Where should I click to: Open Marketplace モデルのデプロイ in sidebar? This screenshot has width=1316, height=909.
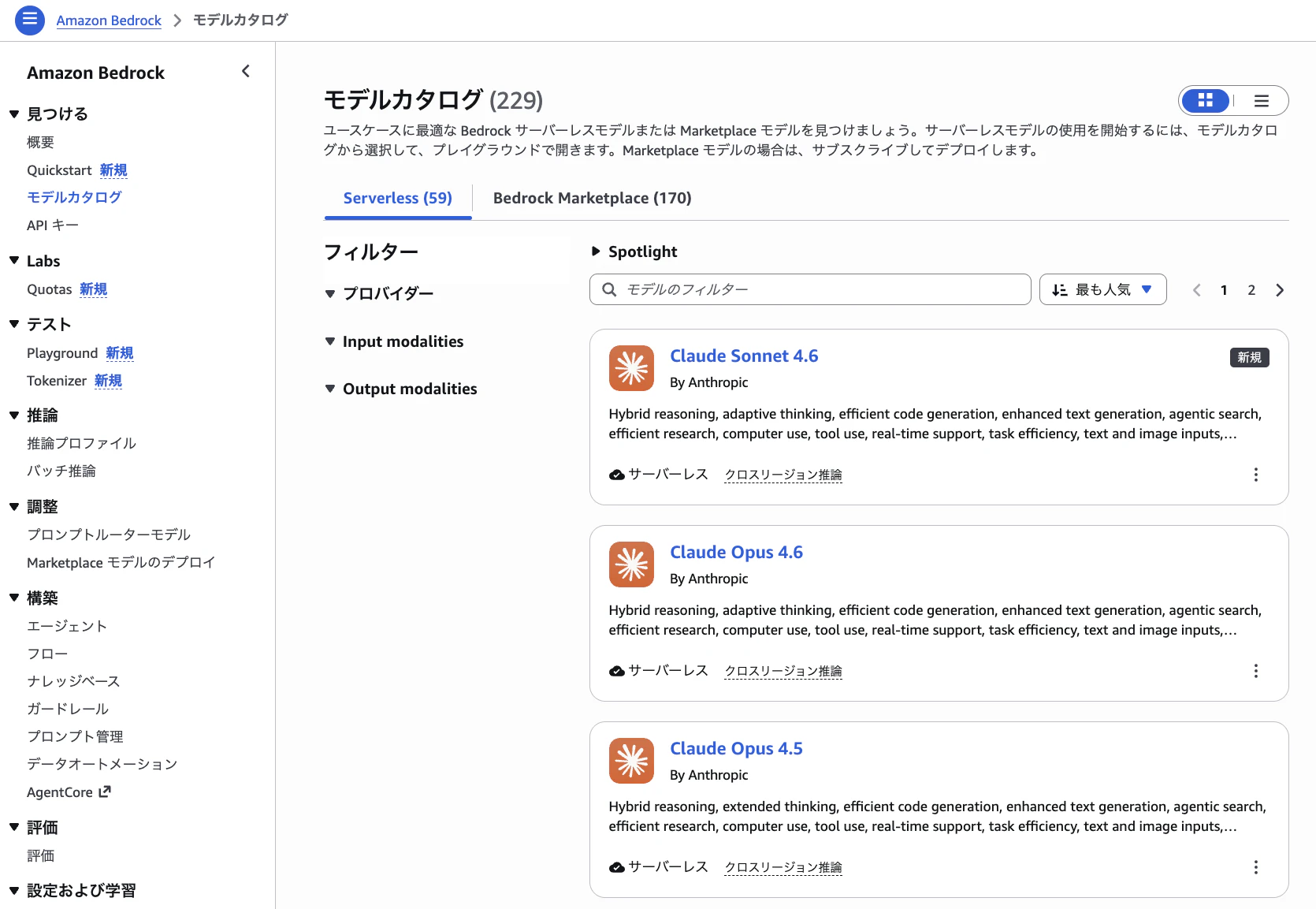[121, 562]
